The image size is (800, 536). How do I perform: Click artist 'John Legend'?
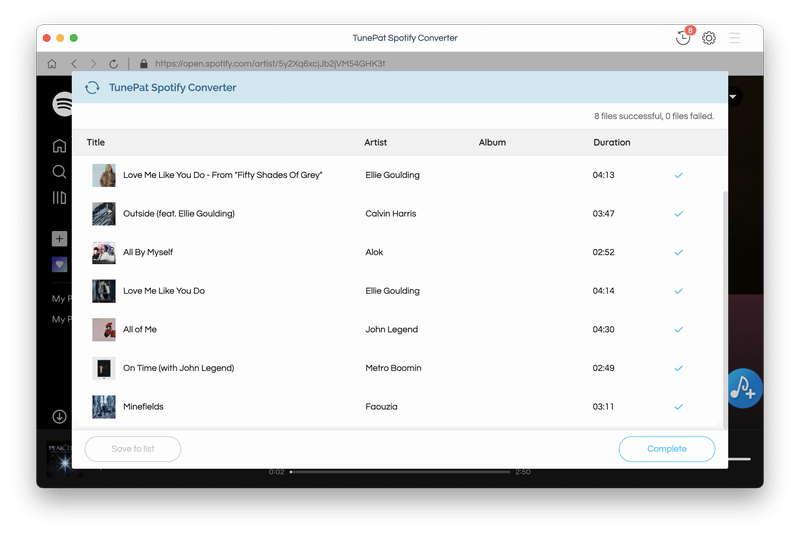(391, 329)
